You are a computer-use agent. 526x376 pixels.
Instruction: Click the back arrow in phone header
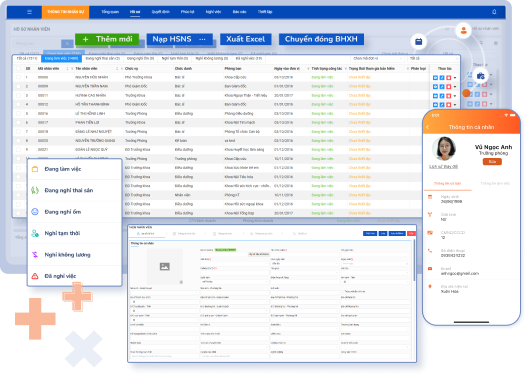click(x=427, y=127)
